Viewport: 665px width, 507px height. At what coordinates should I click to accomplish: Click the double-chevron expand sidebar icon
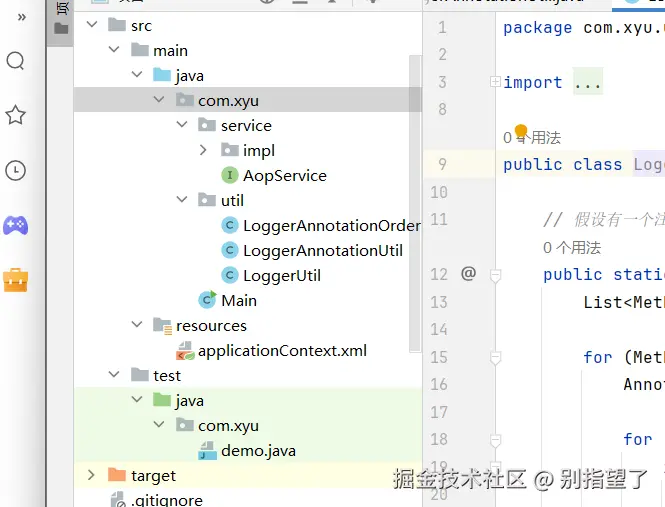[x=22, y=17]
